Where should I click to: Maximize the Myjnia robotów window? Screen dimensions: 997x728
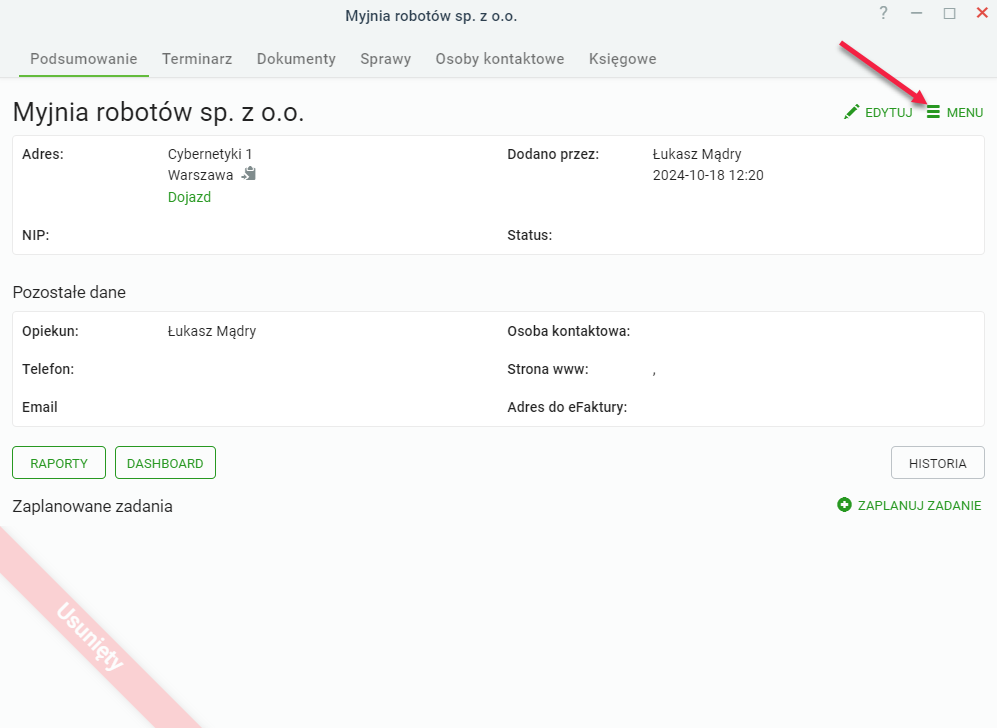[949, 13]
